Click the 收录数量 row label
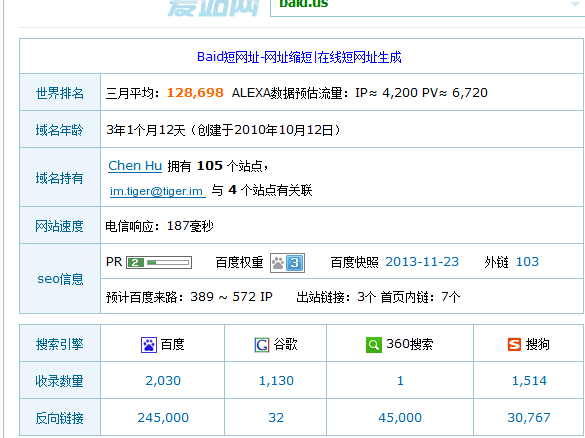The width and height of the screenshot is (585, 438). 60,381
